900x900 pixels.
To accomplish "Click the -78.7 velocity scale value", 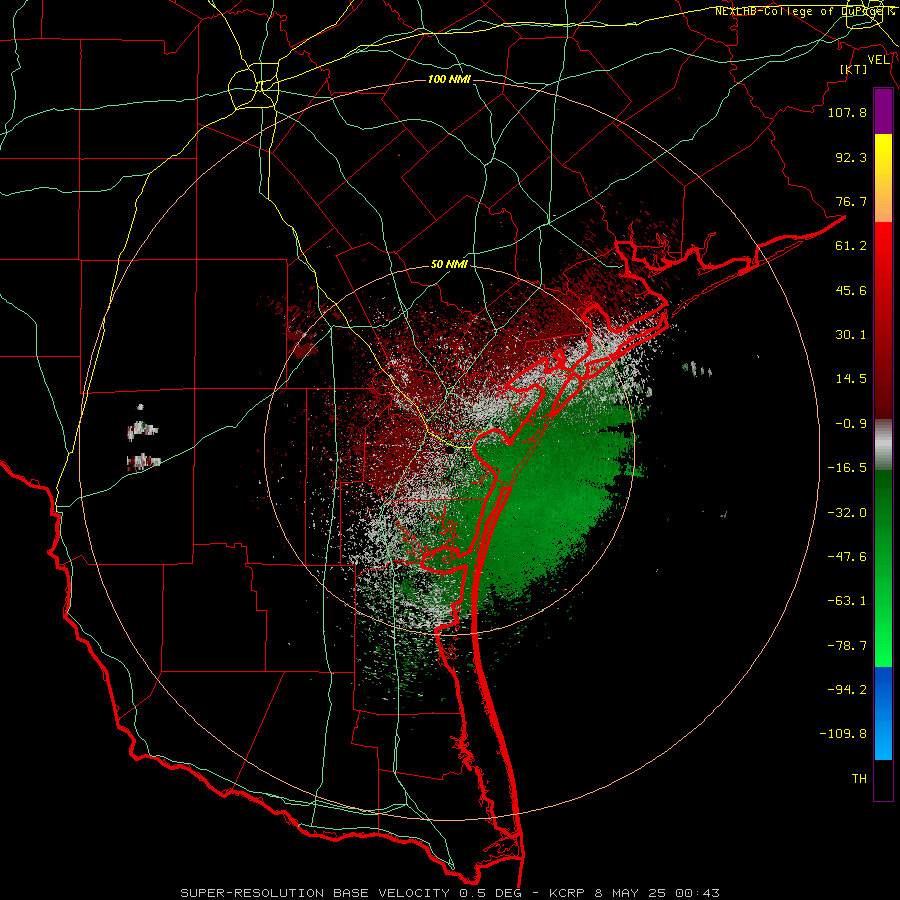I will click(847, 646).
